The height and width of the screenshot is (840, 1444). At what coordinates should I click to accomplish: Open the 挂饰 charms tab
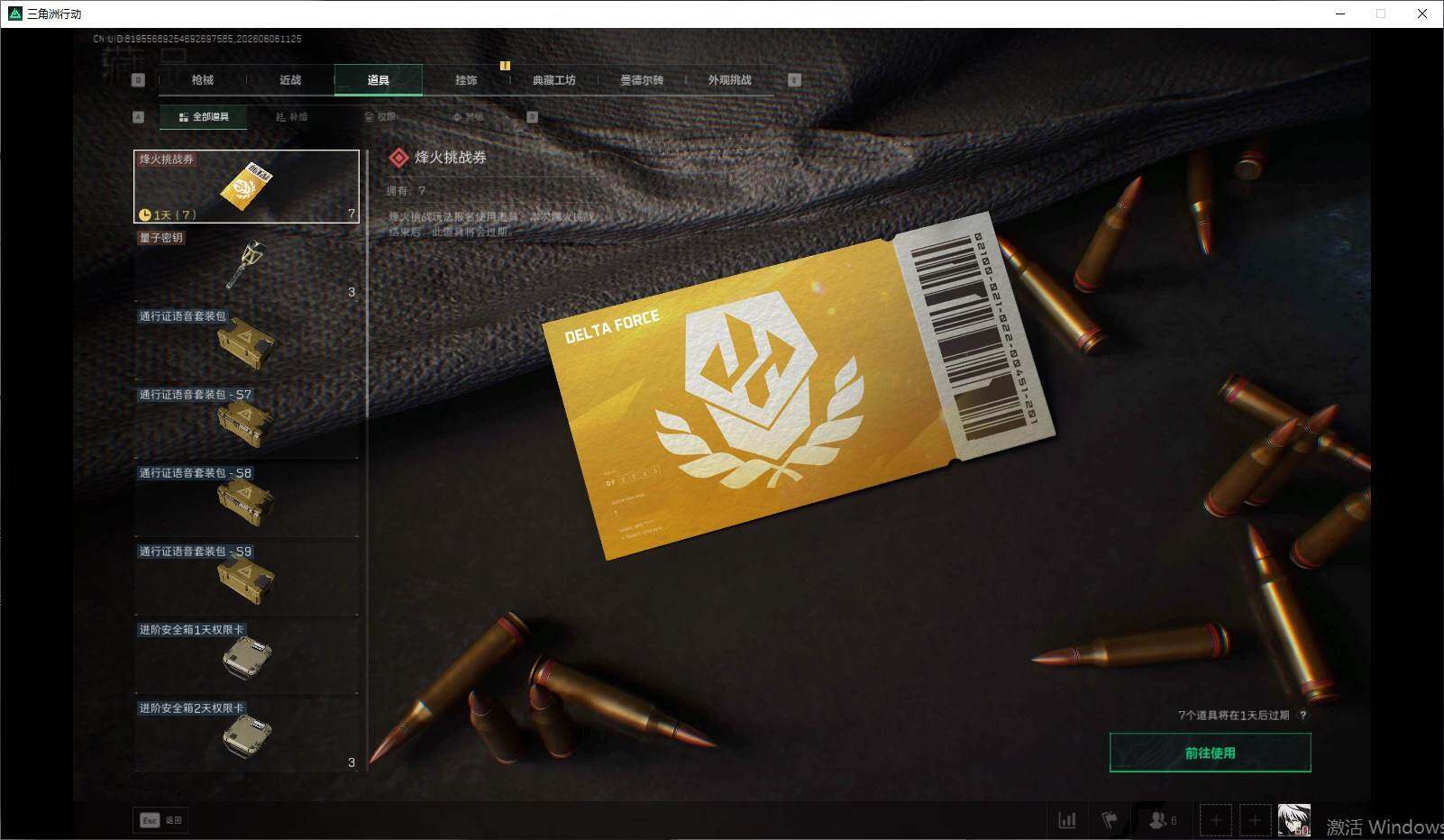point(466,80)
